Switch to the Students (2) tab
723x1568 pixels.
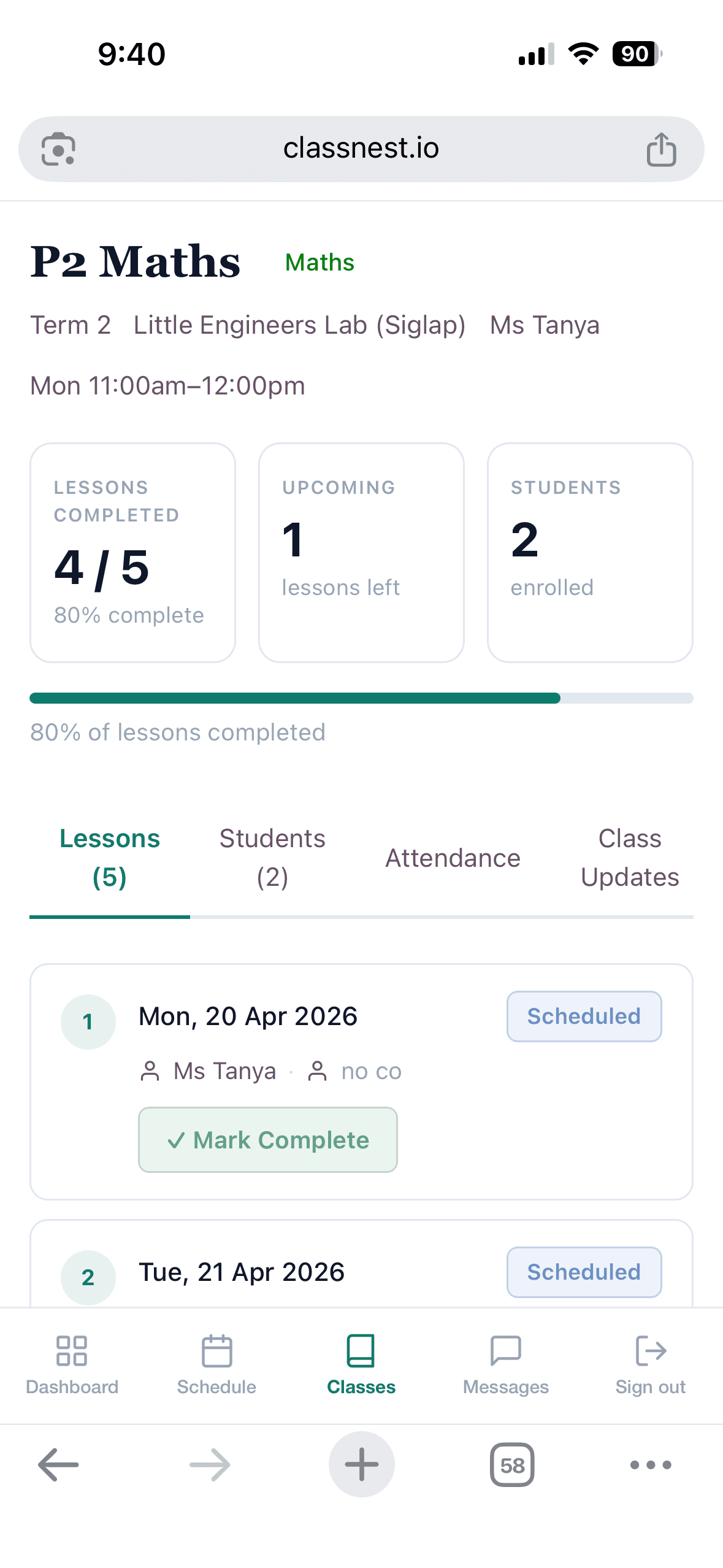coord(272,858)
